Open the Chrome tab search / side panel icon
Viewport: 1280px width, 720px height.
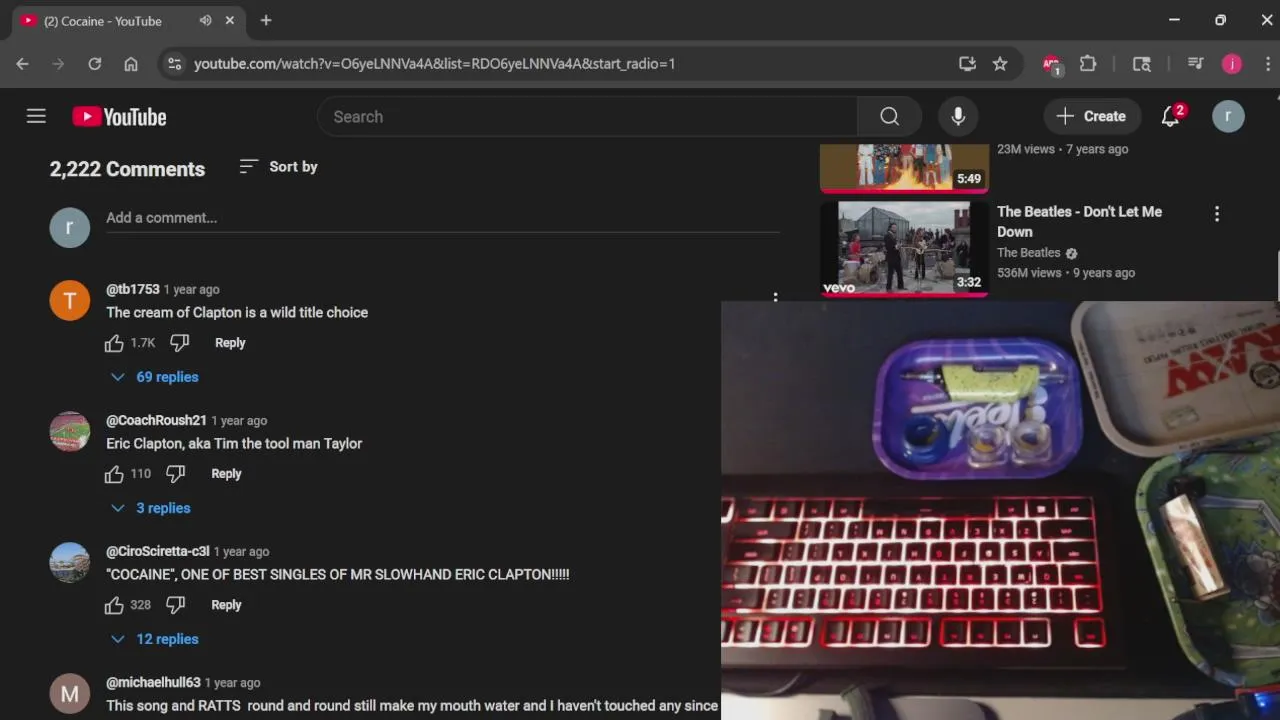[x=1141, y=63]
